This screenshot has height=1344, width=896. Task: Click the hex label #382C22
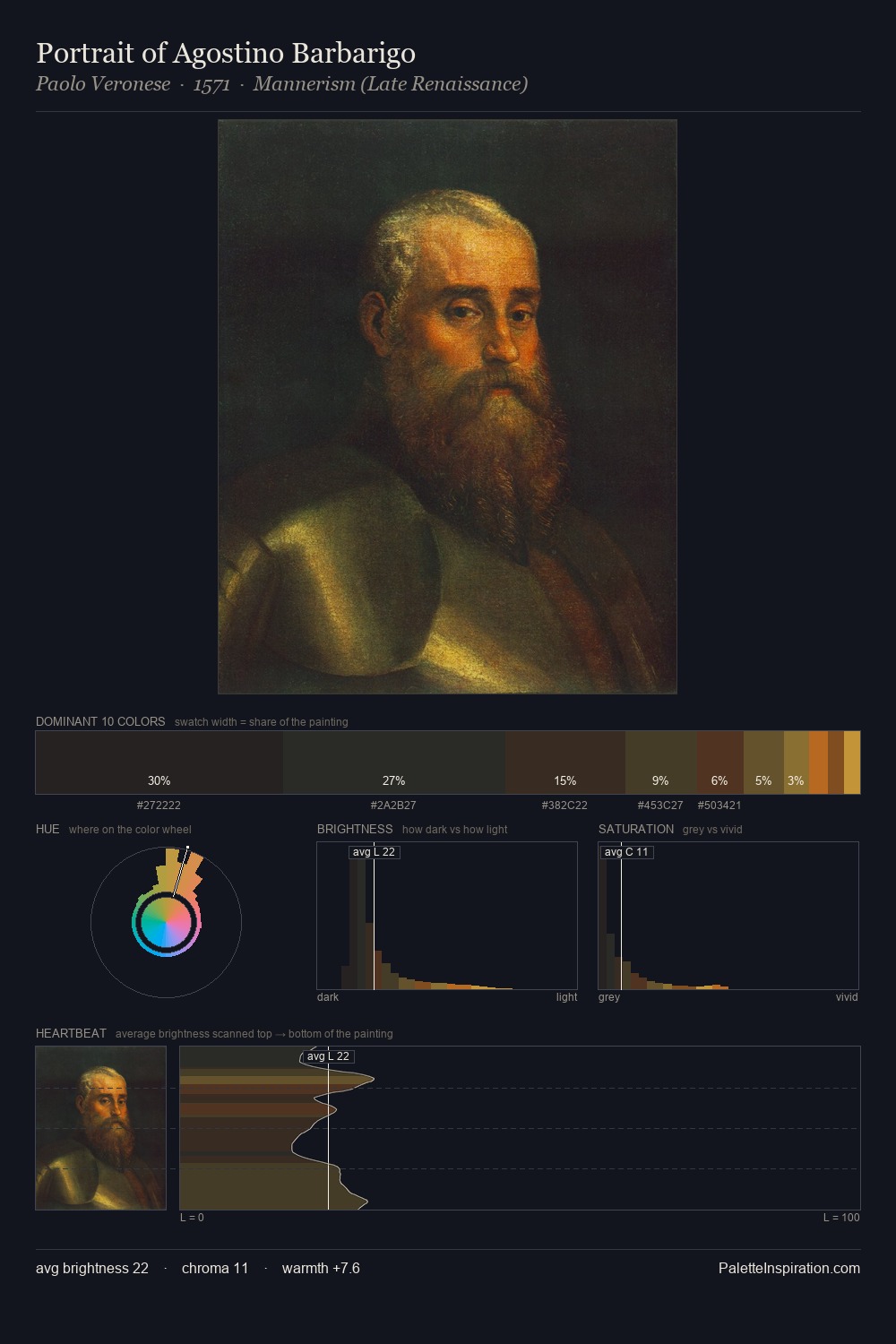(x=564, y=806)
